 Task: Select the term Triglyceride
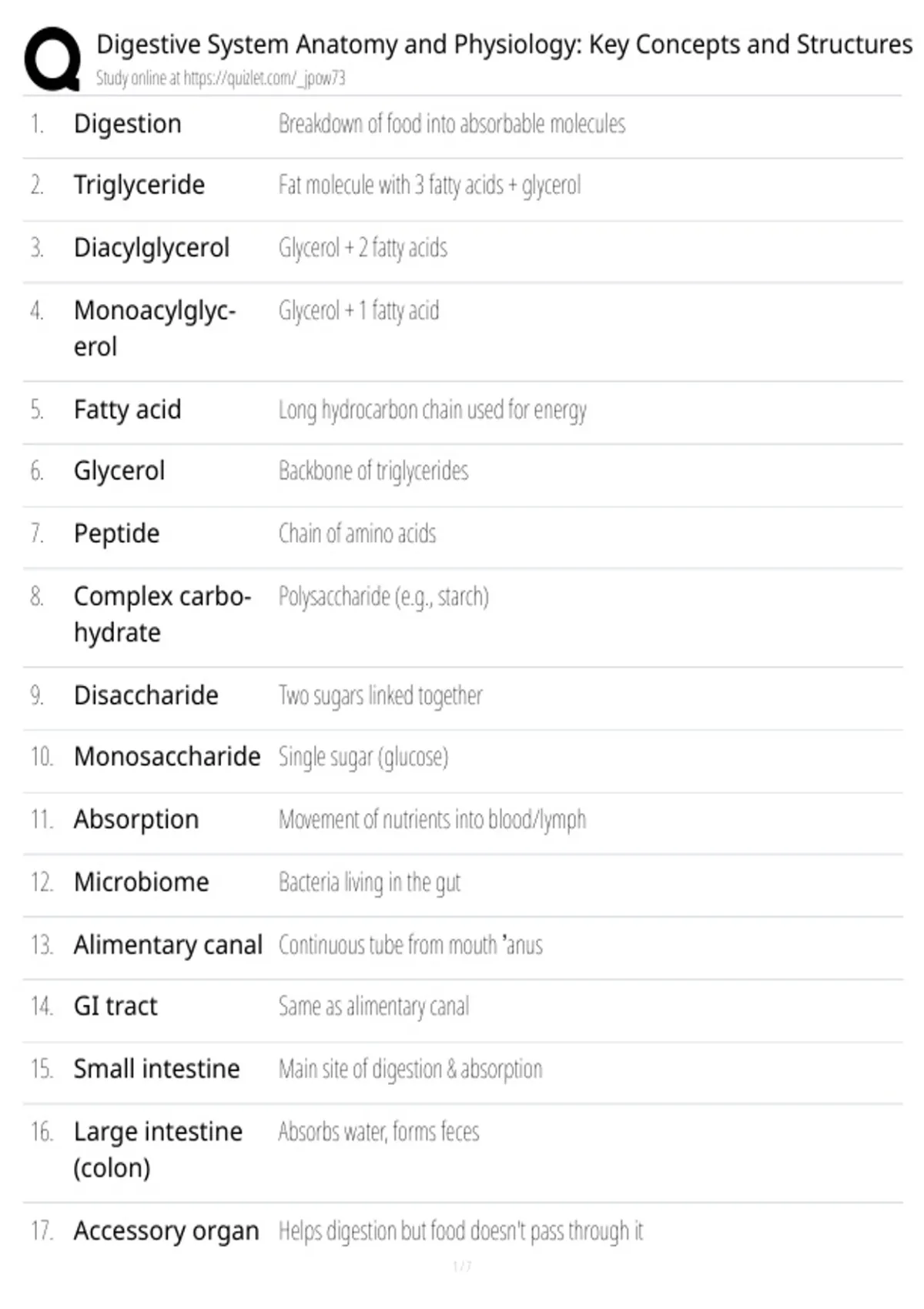[139, 186]
